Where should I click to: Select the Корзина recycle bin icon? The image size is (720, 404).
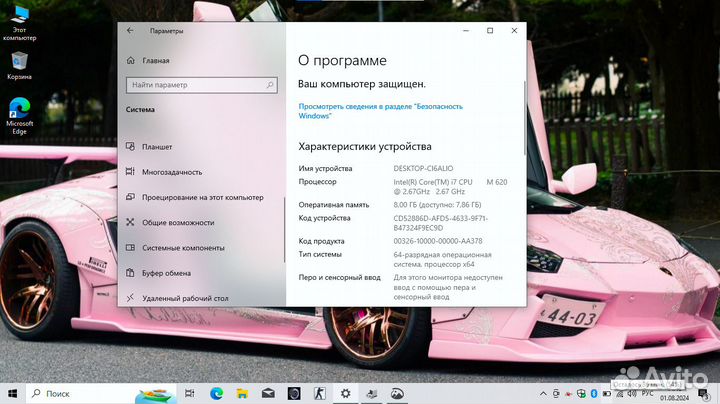click(19, 66)
